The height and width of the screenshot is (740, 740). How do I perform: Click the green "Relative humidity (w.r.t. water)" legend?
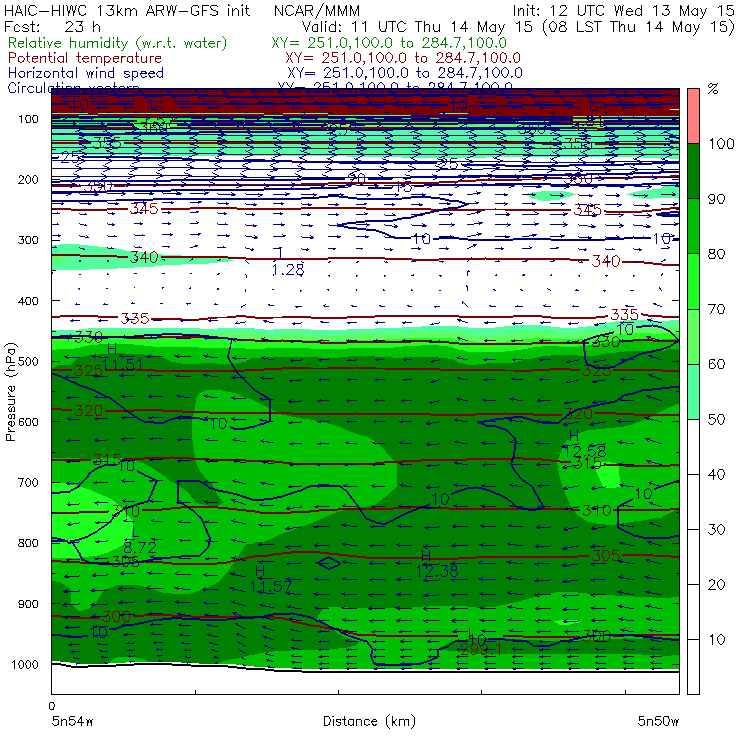click(x=118, y=43)
